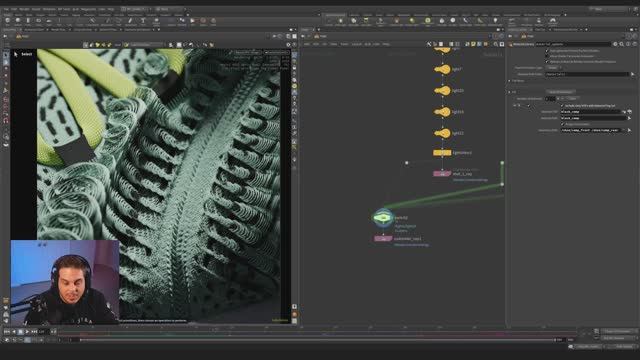Toggle the first checkbox in material library parameters
The width and height of the screenshot is (640, 360).
point(547,51)
